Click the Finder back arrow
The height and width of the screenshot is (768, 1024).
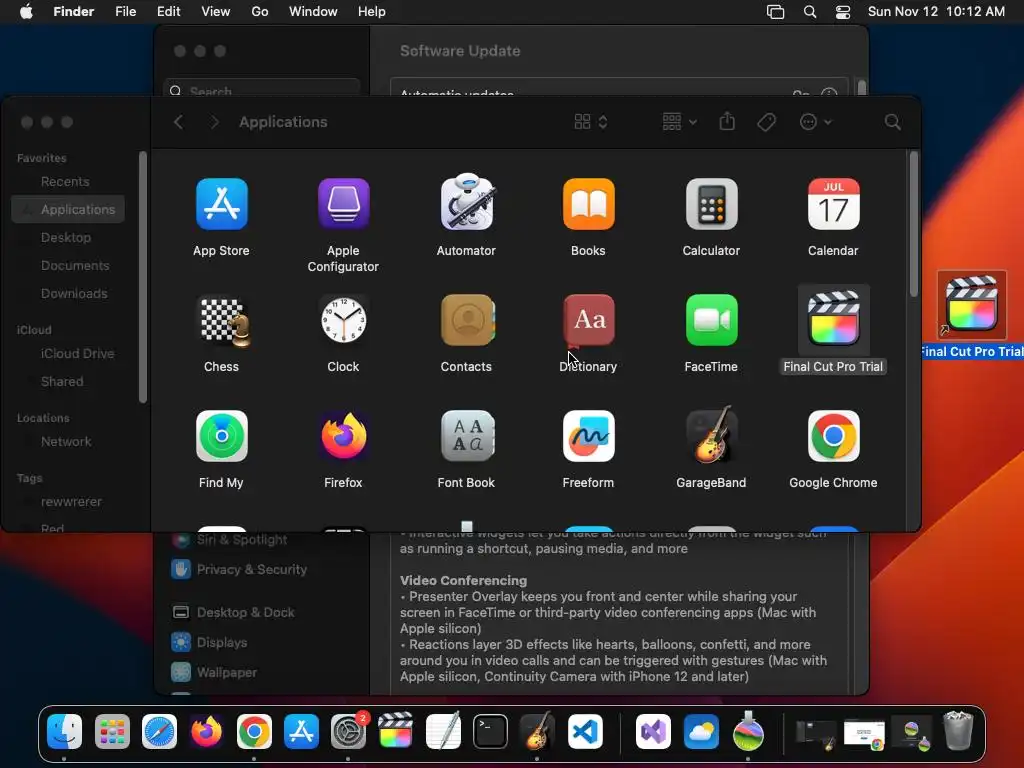(x=178, y=122)
